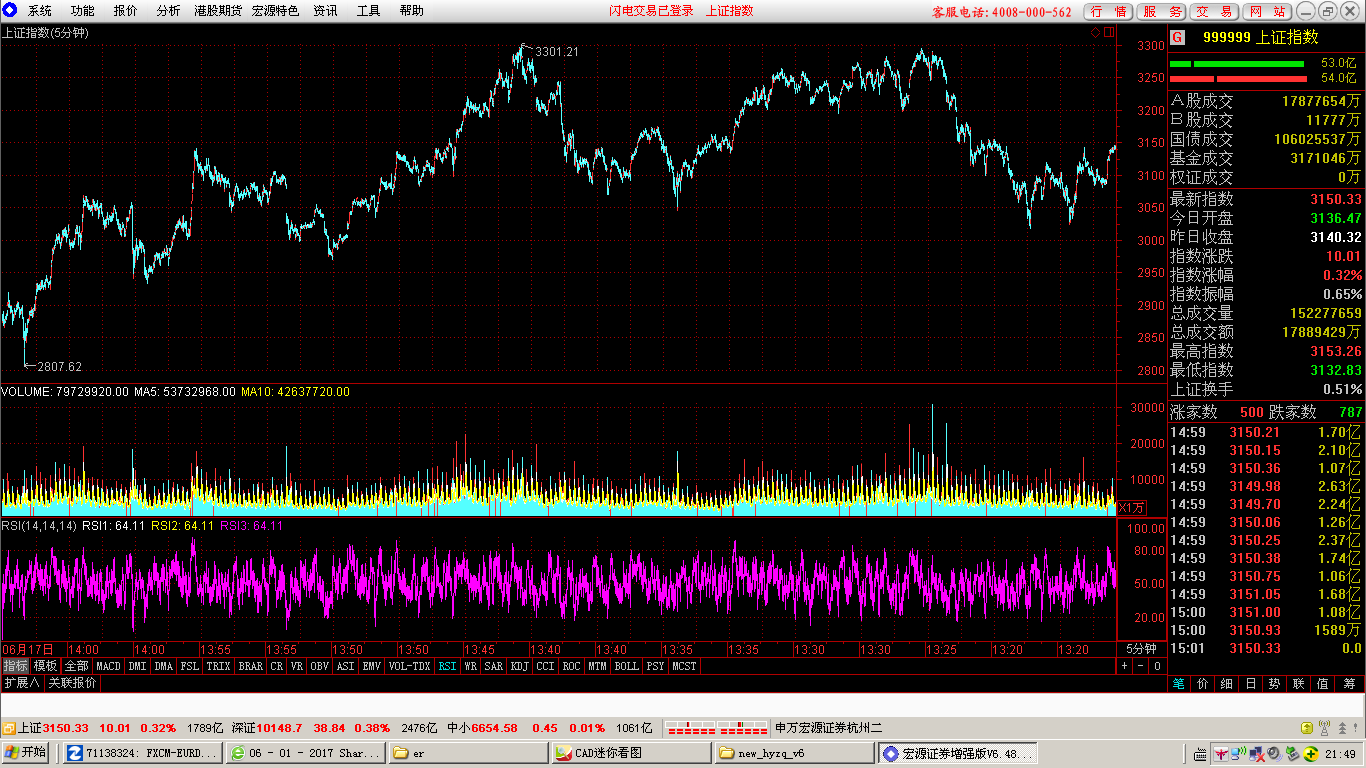
Task: Click the red G icon beside 999999
Action: (1178, 37)
